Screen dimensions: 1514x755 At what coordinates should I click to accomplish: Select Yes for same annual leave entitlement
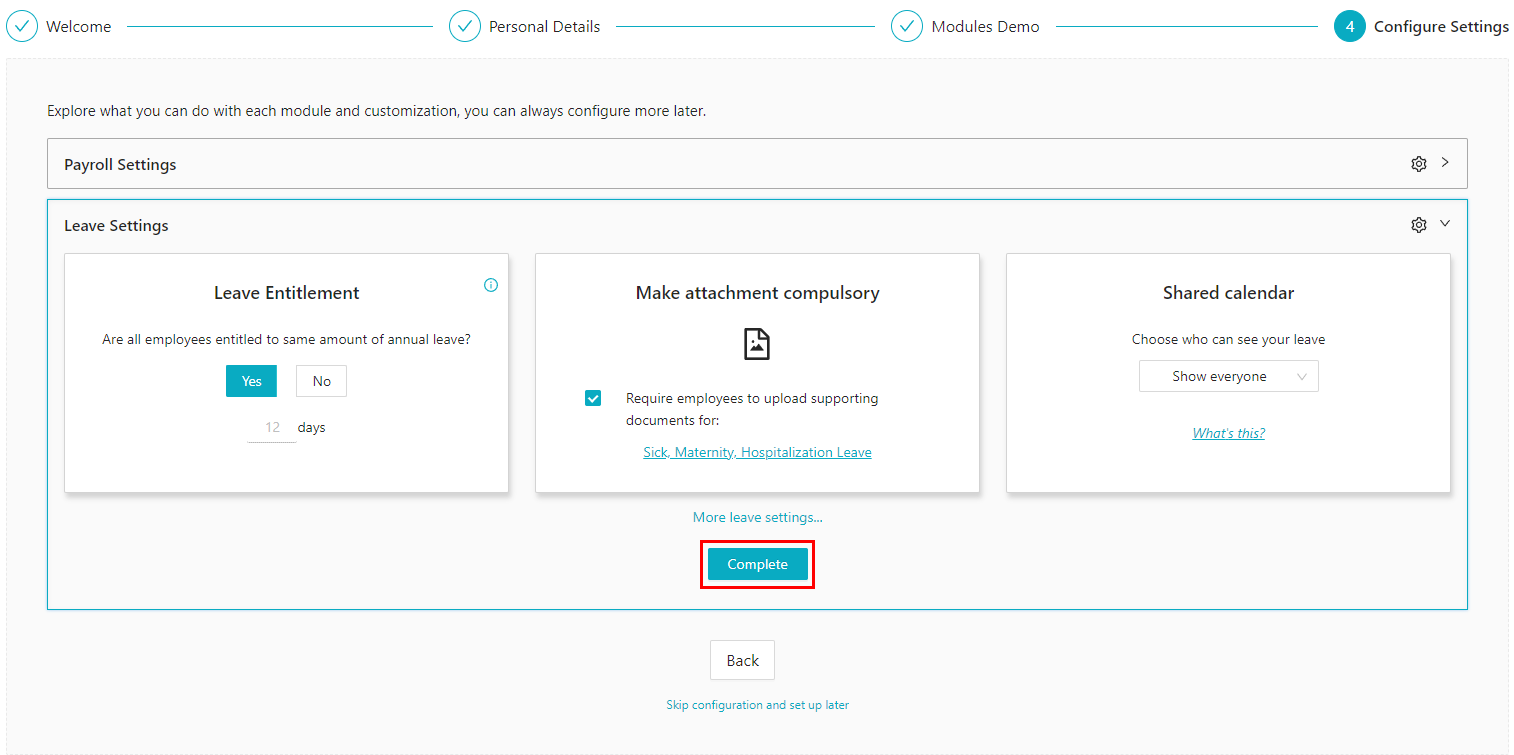point(251,381)
